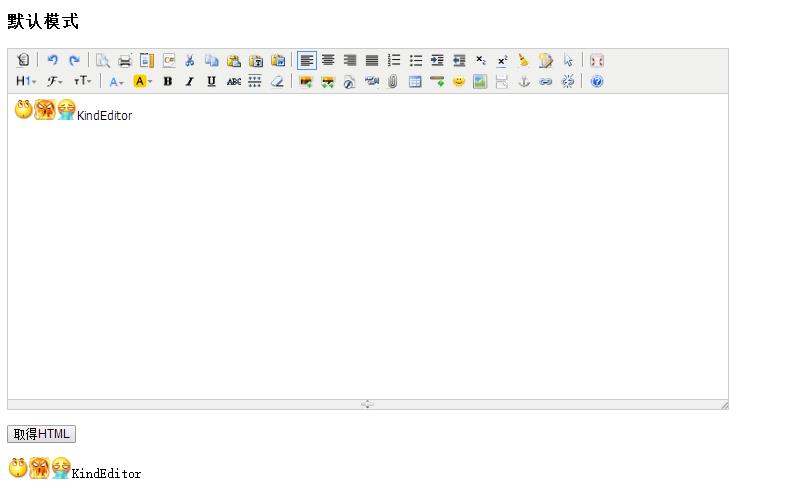This screenshot has height=498, width=804.
Task: Insert media video or audio
Action: coord(372,81)
